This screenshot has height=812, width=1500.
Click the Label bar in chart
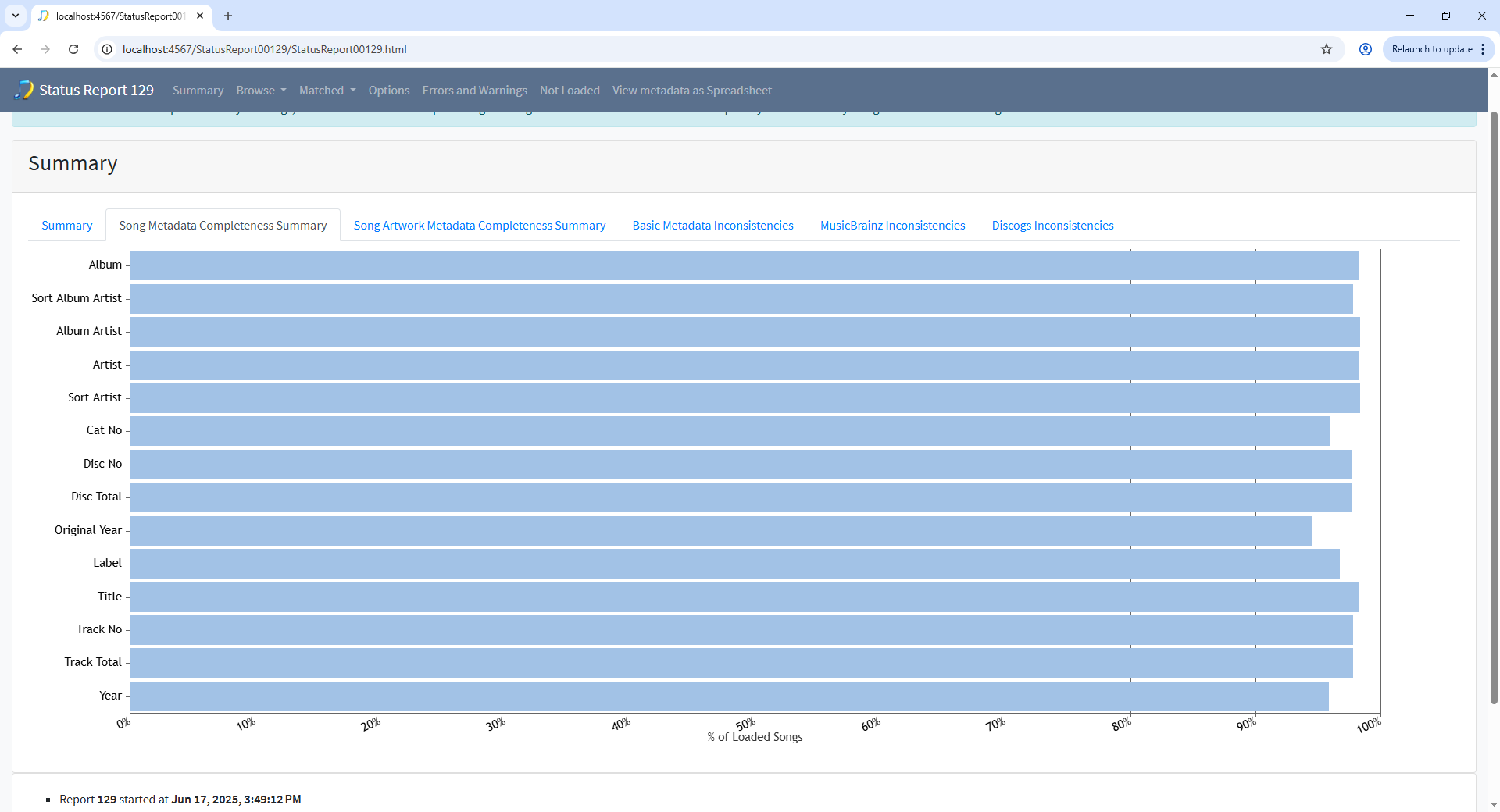coord(735,564)
